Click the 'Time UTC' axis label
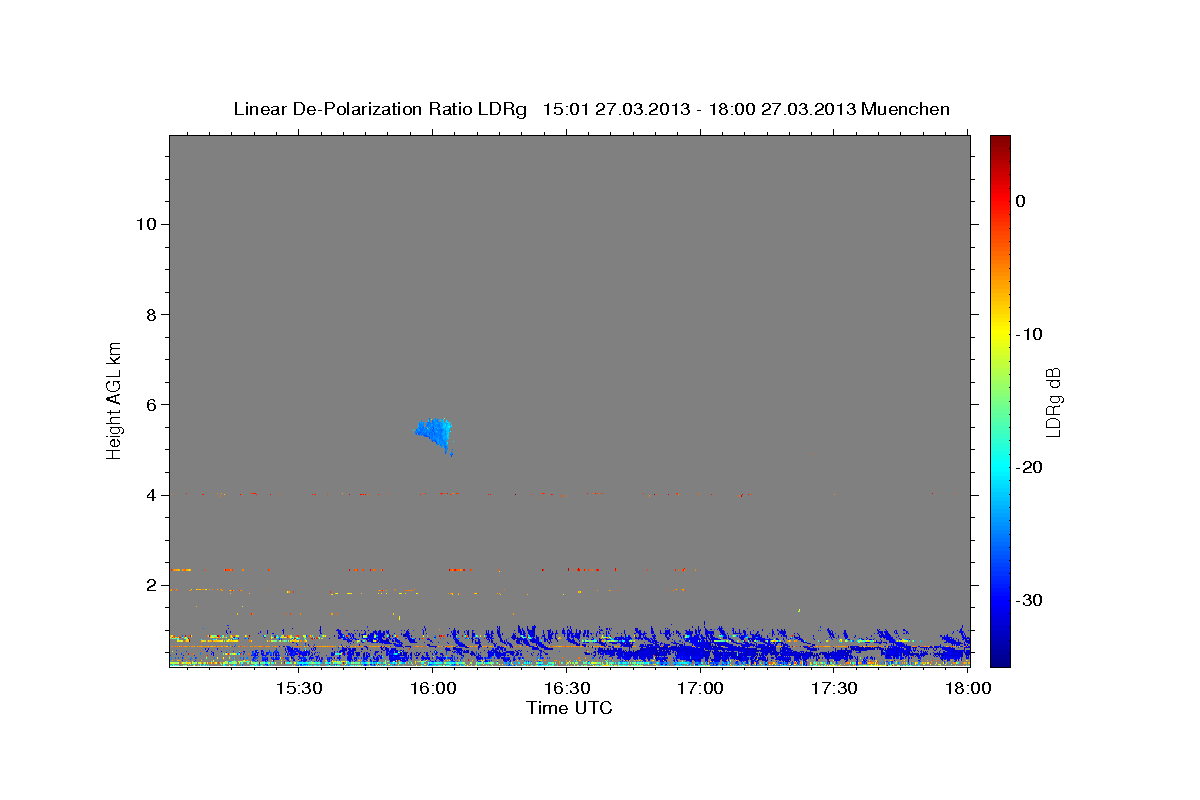 [569, 708]
